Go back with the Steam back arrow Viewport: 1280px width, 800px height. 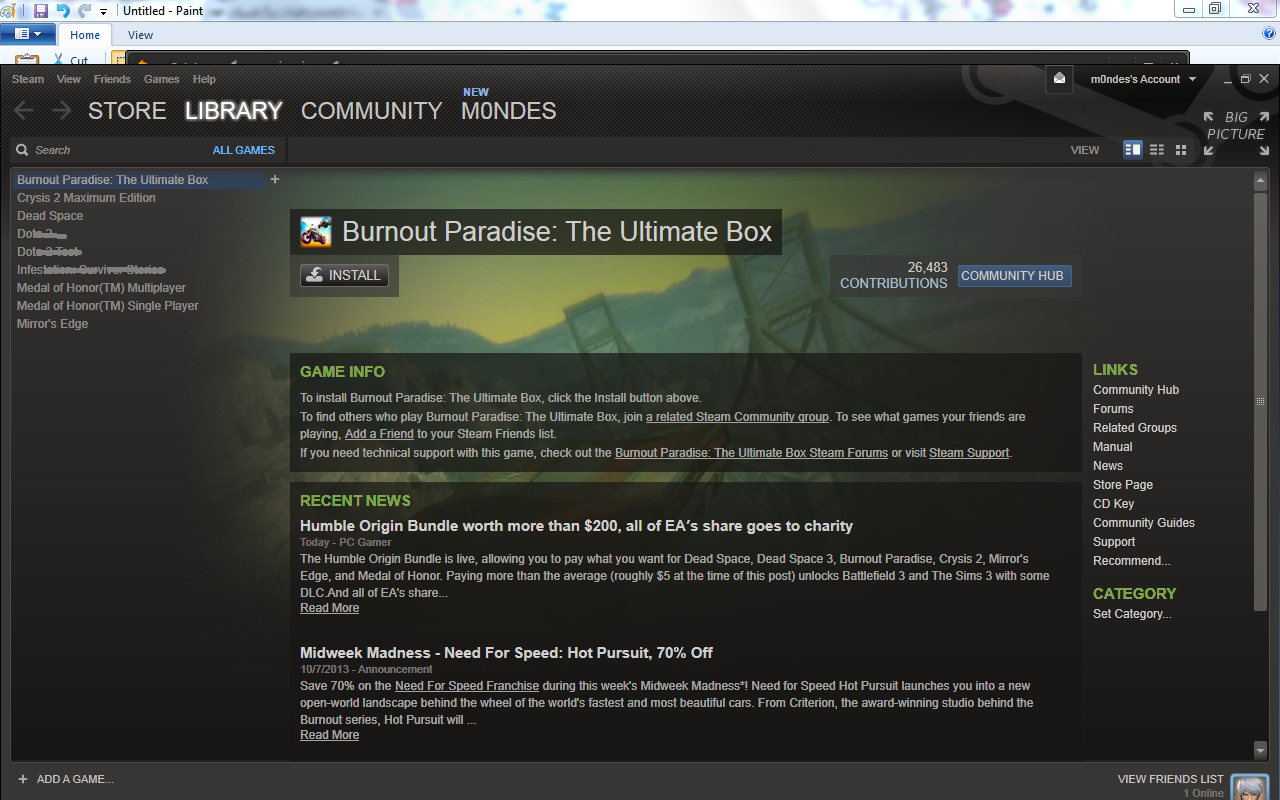pyautogui.click(x=24, y=110)
